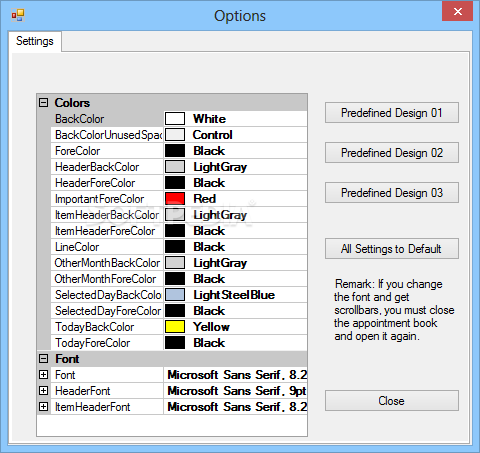Viewport: 480px width, 453px height.
Task: Select the SelectedDayBackColor property name
Action: [x=108, y=295]
